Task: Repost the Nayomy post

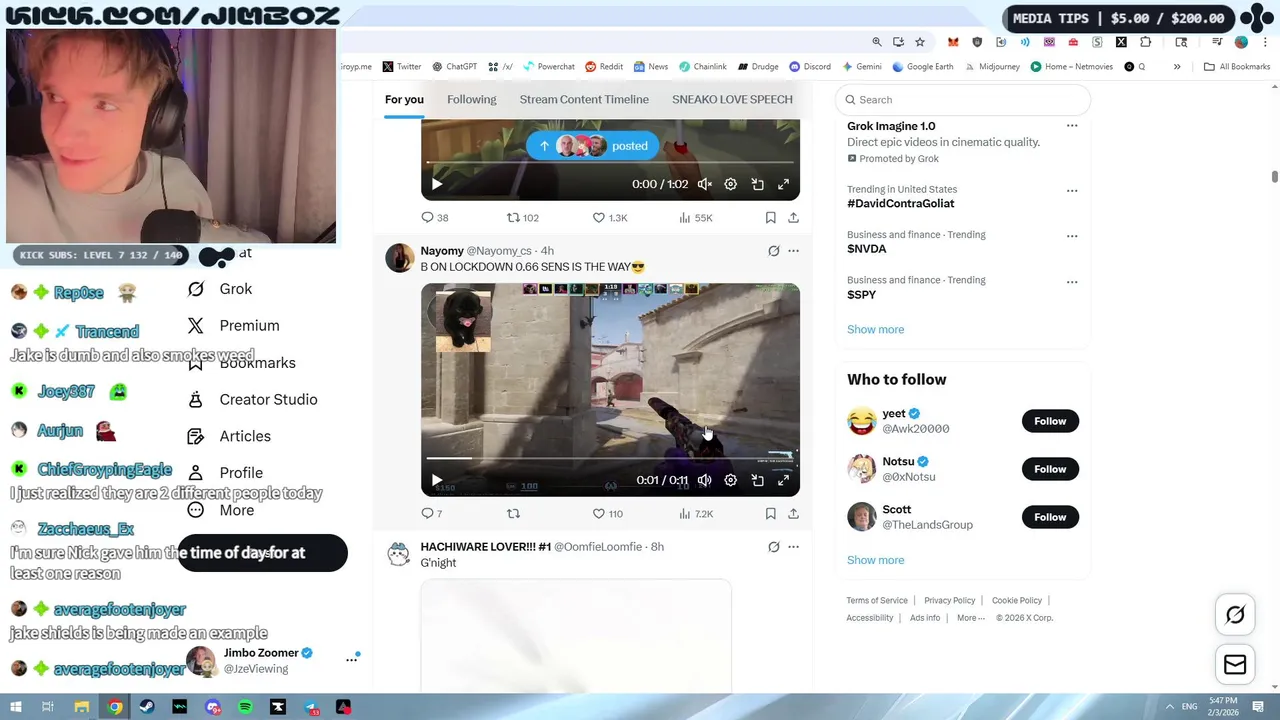Action: [514, 513]
